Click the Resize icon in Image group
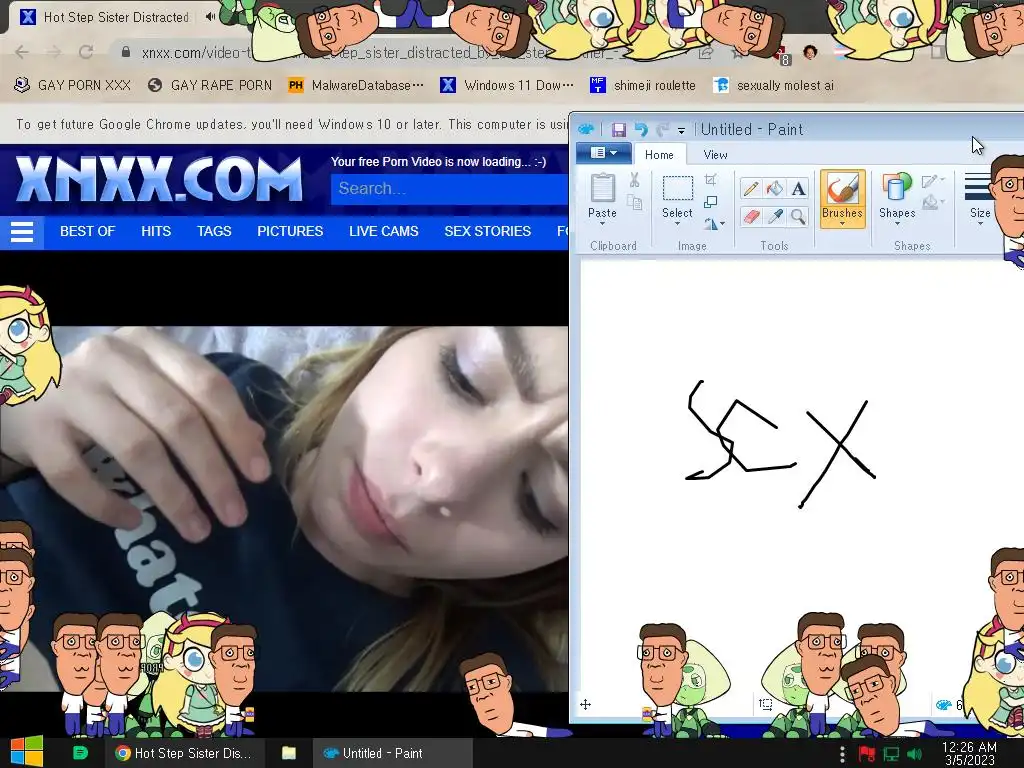The height and width of the screenshot is (768, 1024). [711, 202]
